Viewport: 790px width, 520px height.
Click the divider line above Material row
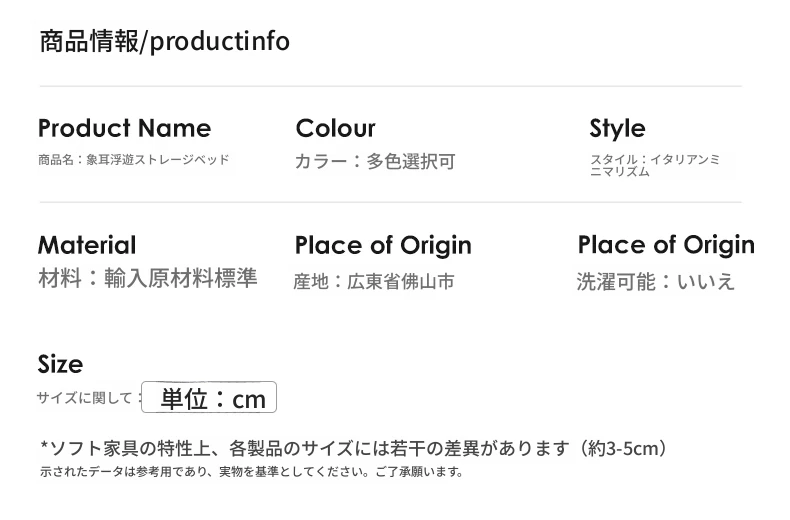(390, 202)
